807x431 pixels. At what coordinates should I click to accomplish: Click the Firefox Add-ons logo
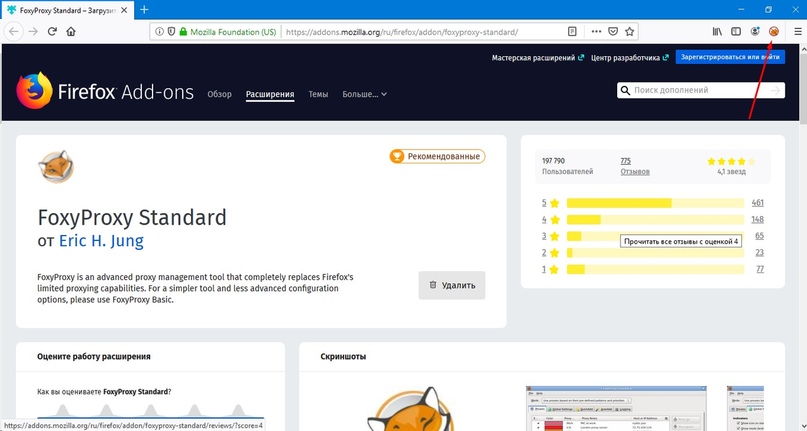coord(104,91)
